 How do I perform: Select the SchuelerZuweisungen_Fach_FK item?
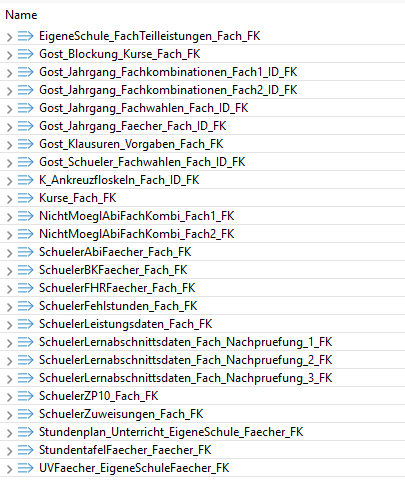202,414
